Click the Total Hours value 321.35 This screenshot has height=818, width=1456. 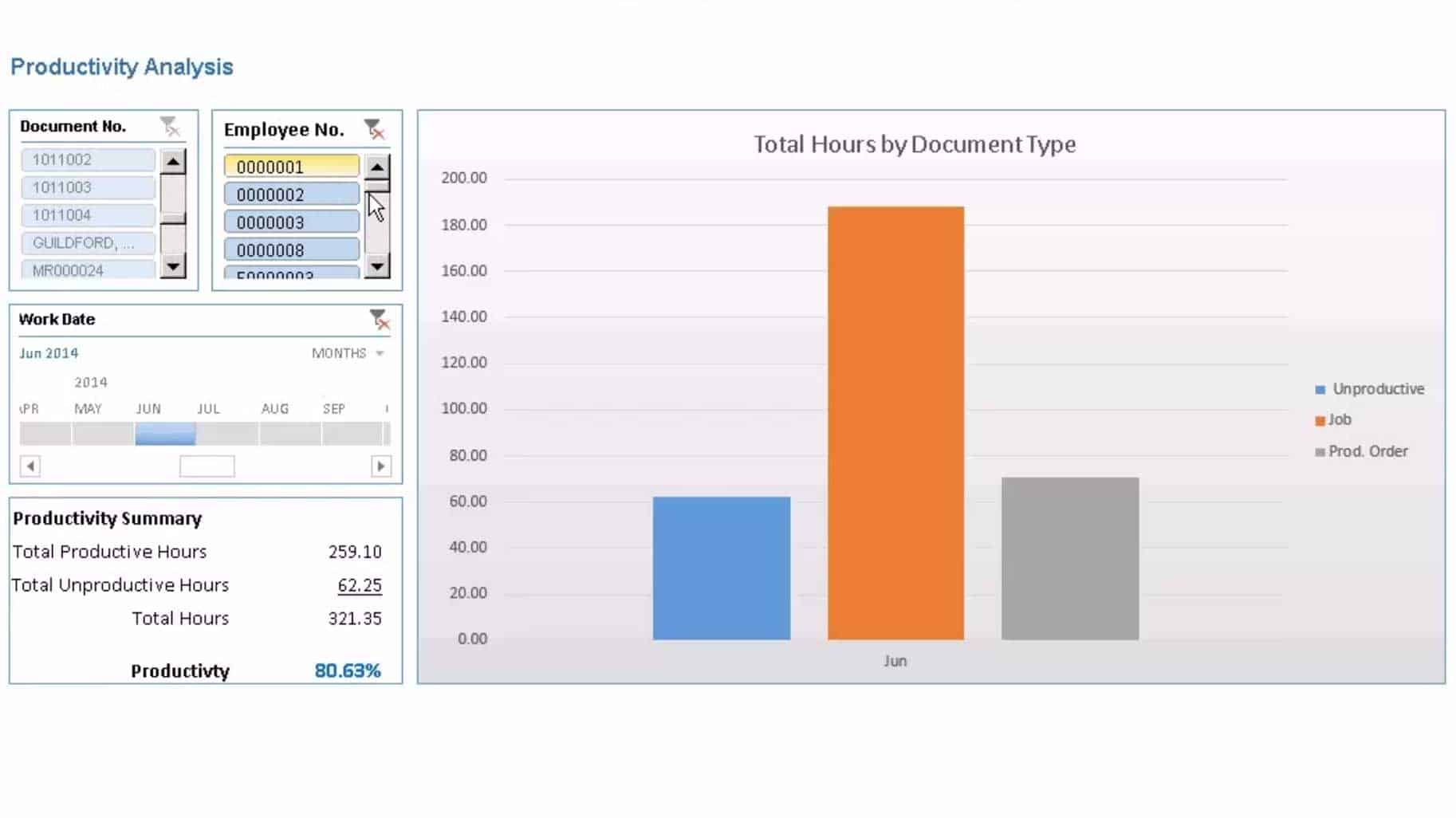(x=355, y=619)
